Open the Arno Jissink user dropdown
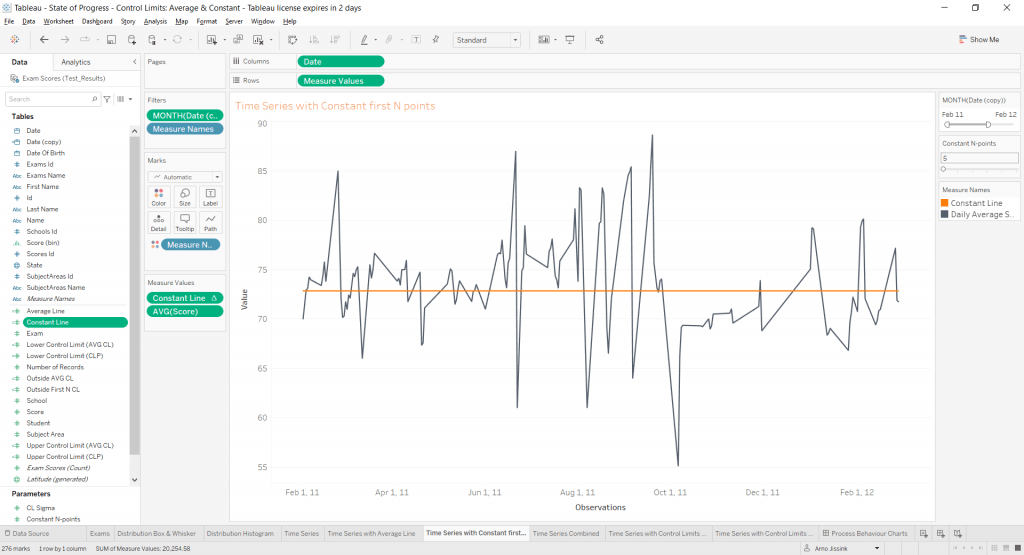Viewport: 1024px width, 555px height. (x=843, y=549)
